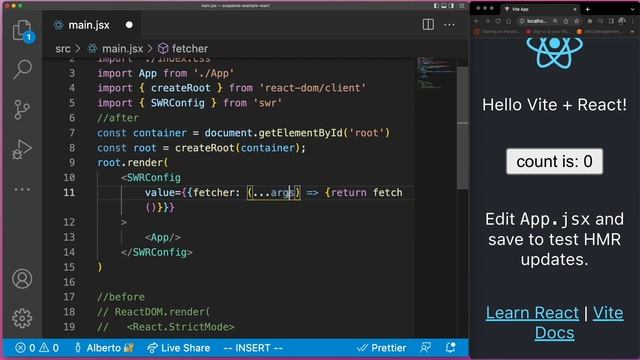Bookmark this page with the star icon
This screenshot has width=640, height=360.
coord(577,21)
